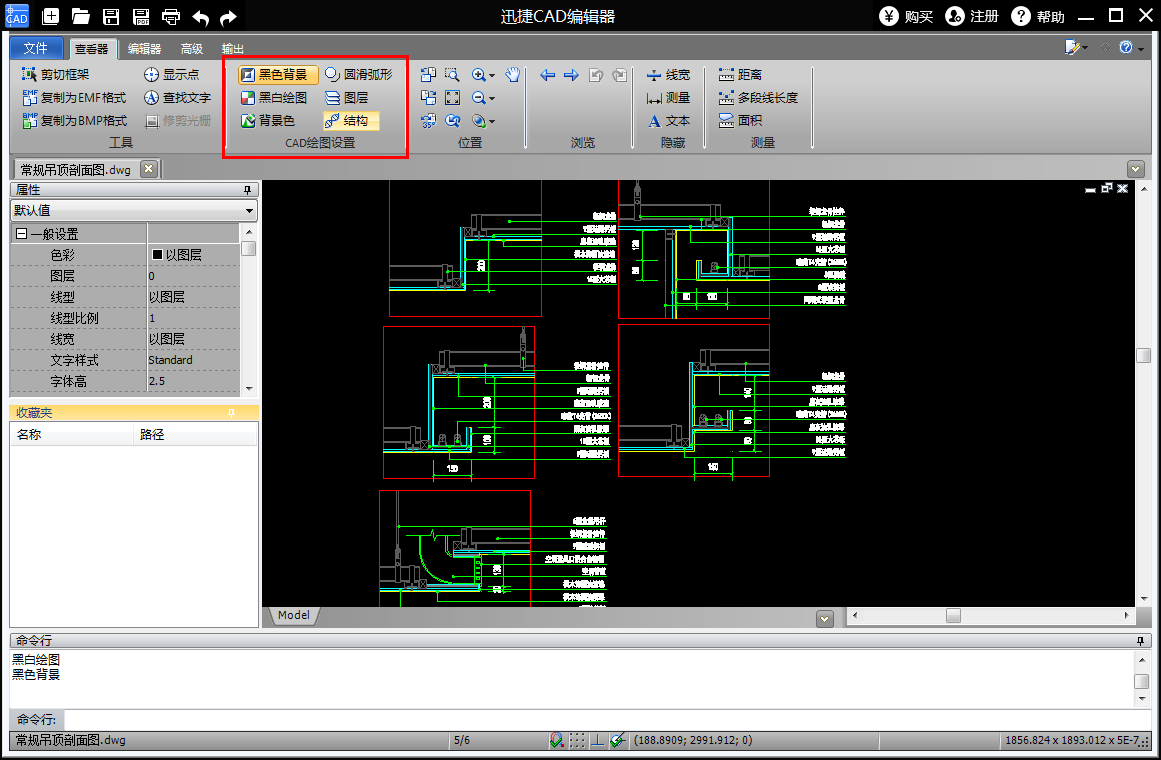Click in the 命令行 input field
The image size is (1161, 760).
600,719
